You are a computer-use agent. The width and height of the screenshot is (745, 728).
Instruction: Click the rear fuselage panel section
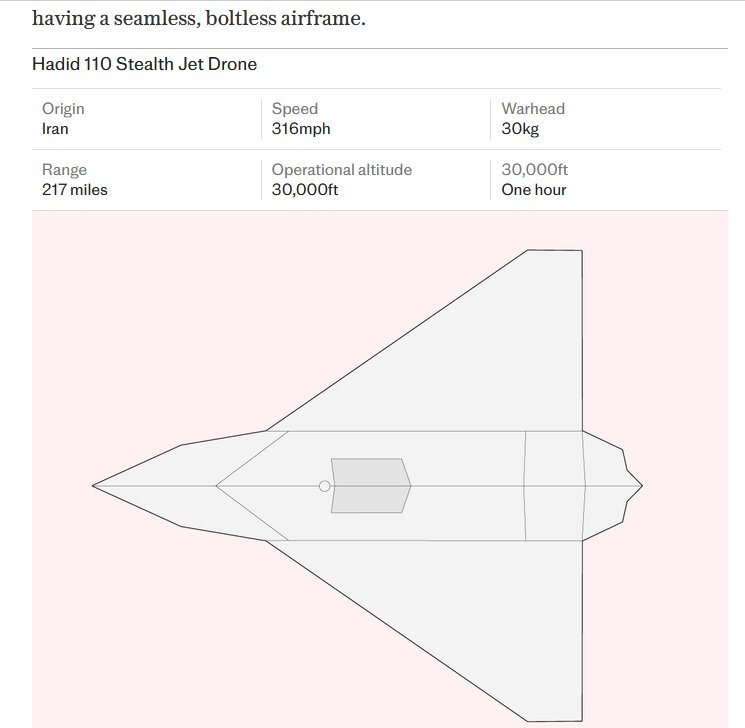(554, 486)
